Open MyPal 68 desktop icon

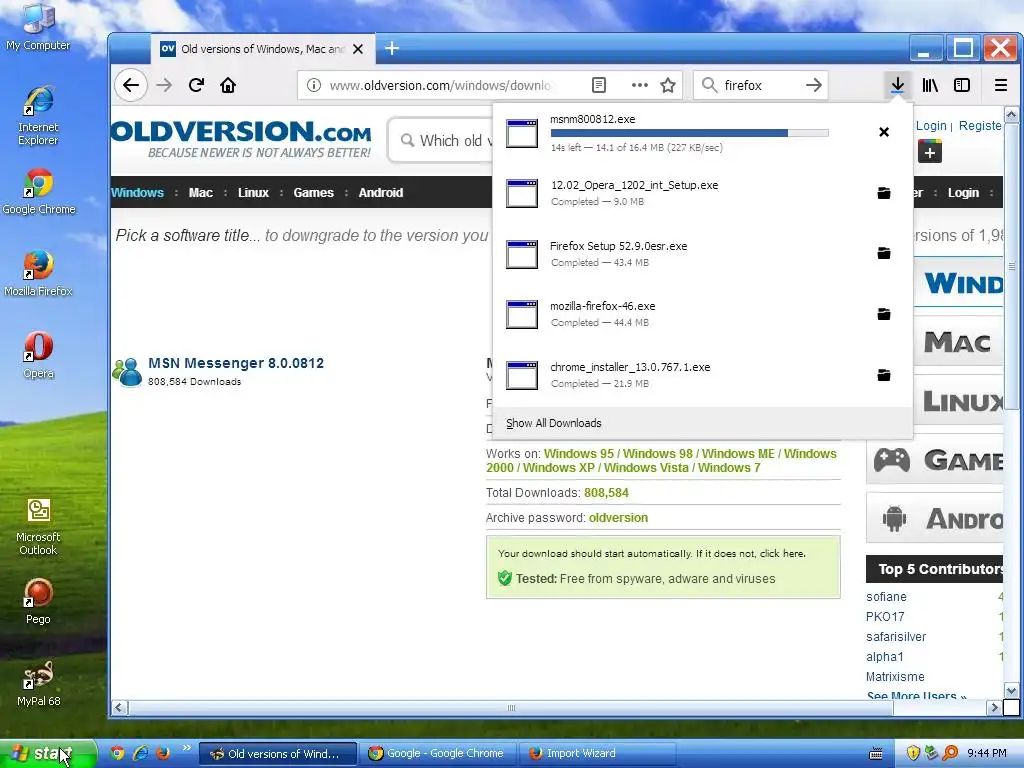(x=39, y=683)
